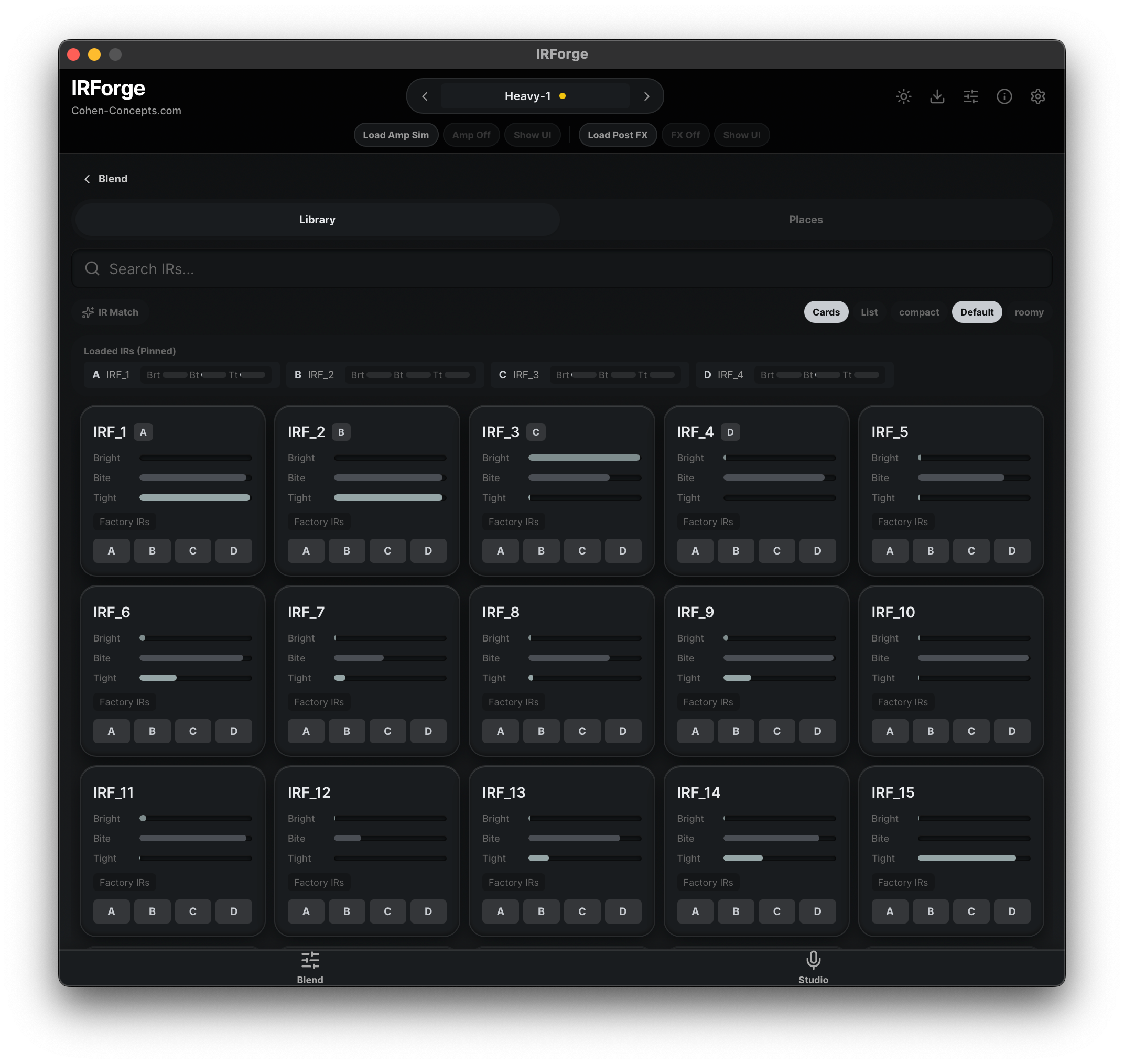Click the IRF_12 card title
Image resolution: width=1124 pixels, height=1064 pixels.
pyautogui.click(x=309, y=793)
